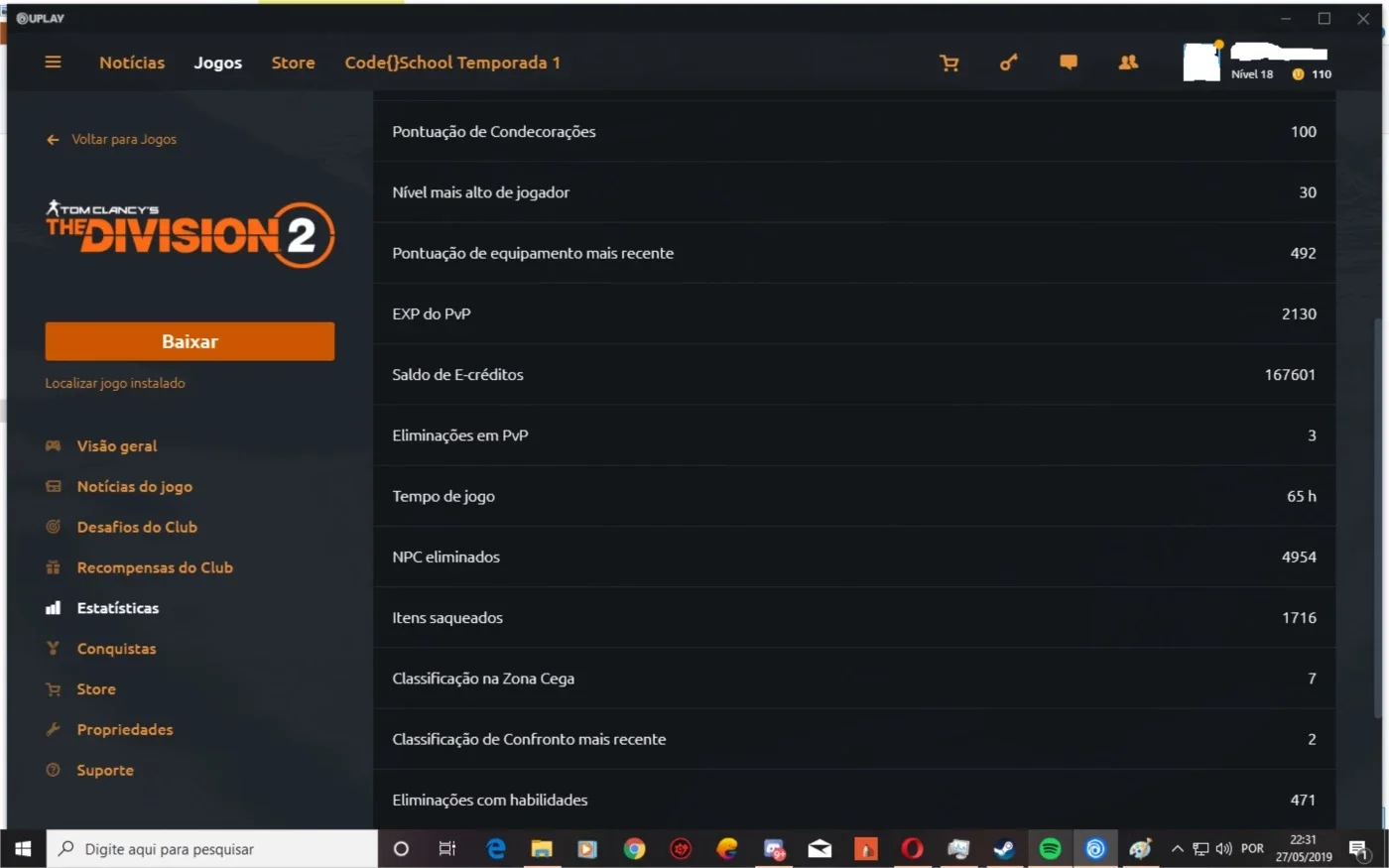1389x868 pixels.
Task: Click the Tempo de jogo row
Action: 854,496
